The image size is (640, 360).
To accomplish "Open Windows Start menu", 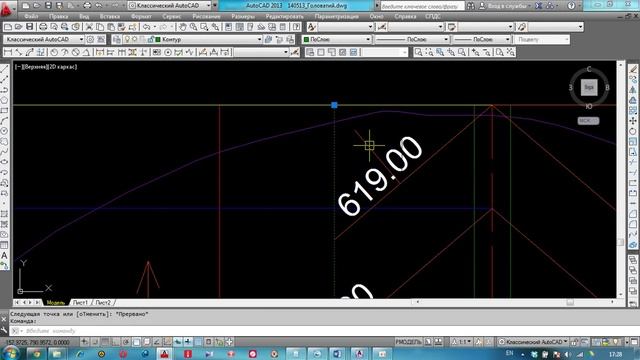I will pyautogui.click(x=10, y=353).
